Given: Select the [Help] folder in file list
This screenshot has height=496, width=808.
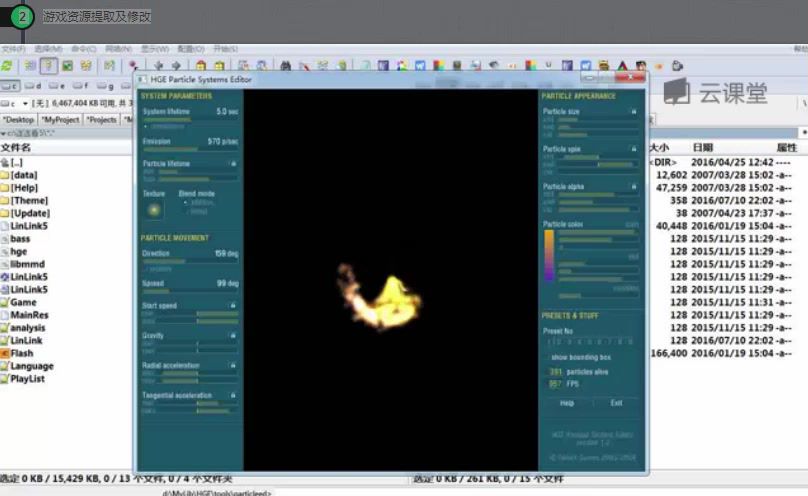Looking at the screenshot, I should click(x=24, y=188).
